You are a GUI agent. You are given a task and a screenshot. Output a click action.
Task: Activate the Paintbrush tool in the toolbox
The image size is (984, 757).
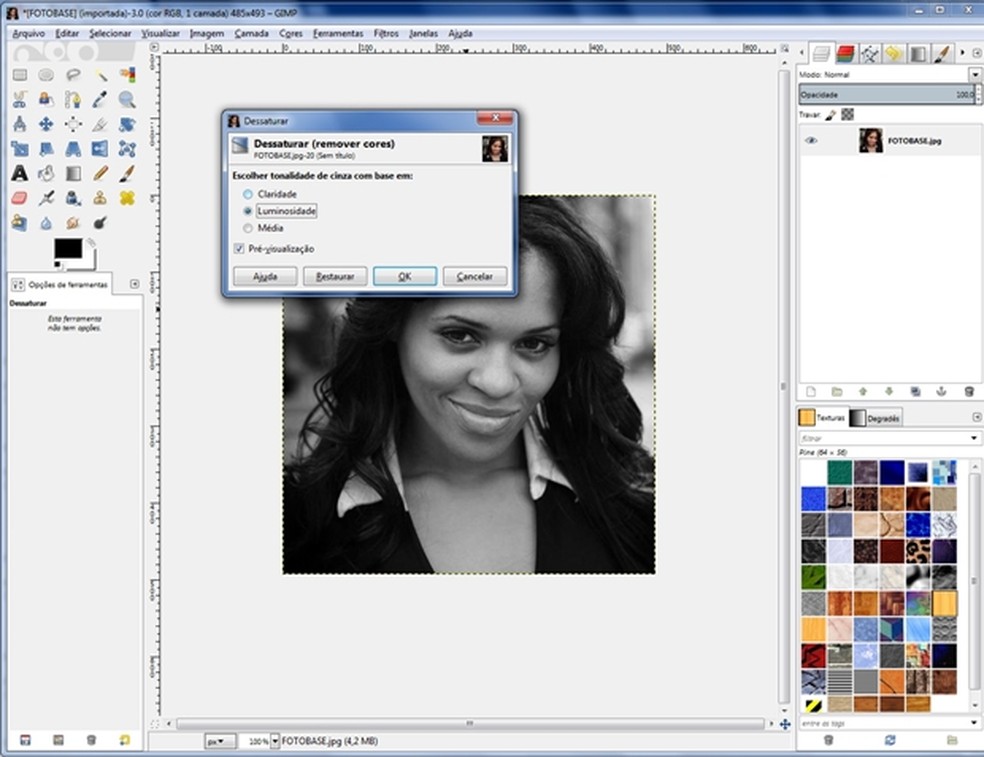127,173
